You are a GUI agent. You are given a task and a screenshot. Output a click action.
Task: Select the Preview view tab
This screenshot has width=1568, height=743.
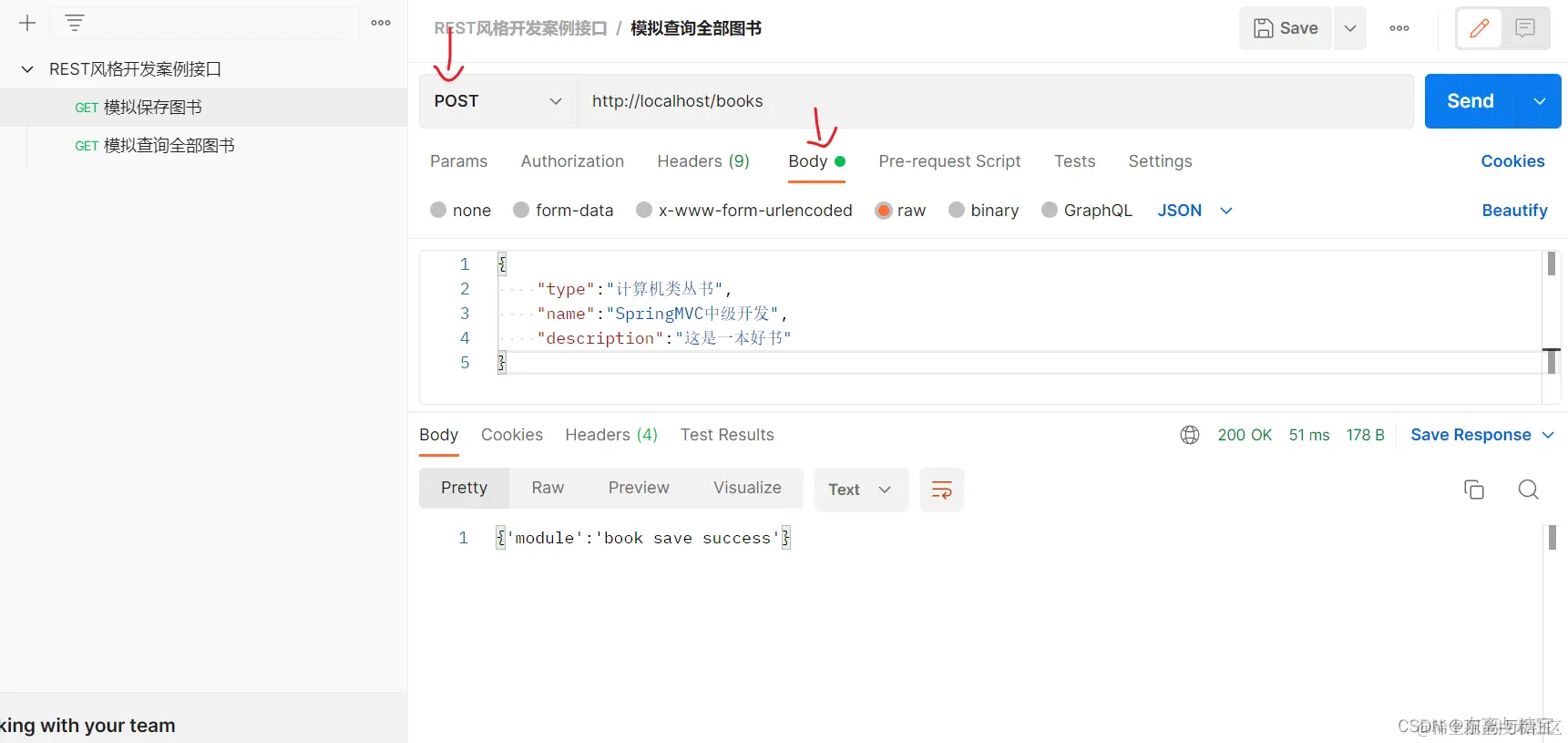coord(639,488)
